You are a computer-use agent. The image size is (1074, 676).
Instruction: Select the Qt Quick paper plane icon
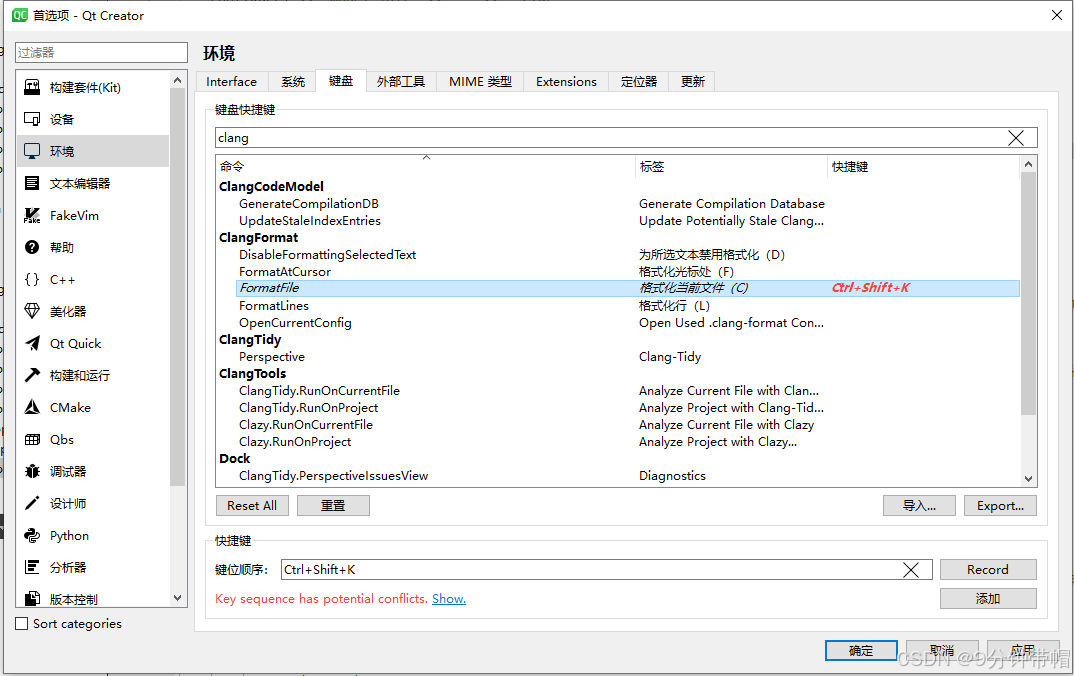click(x=32, y=343)
